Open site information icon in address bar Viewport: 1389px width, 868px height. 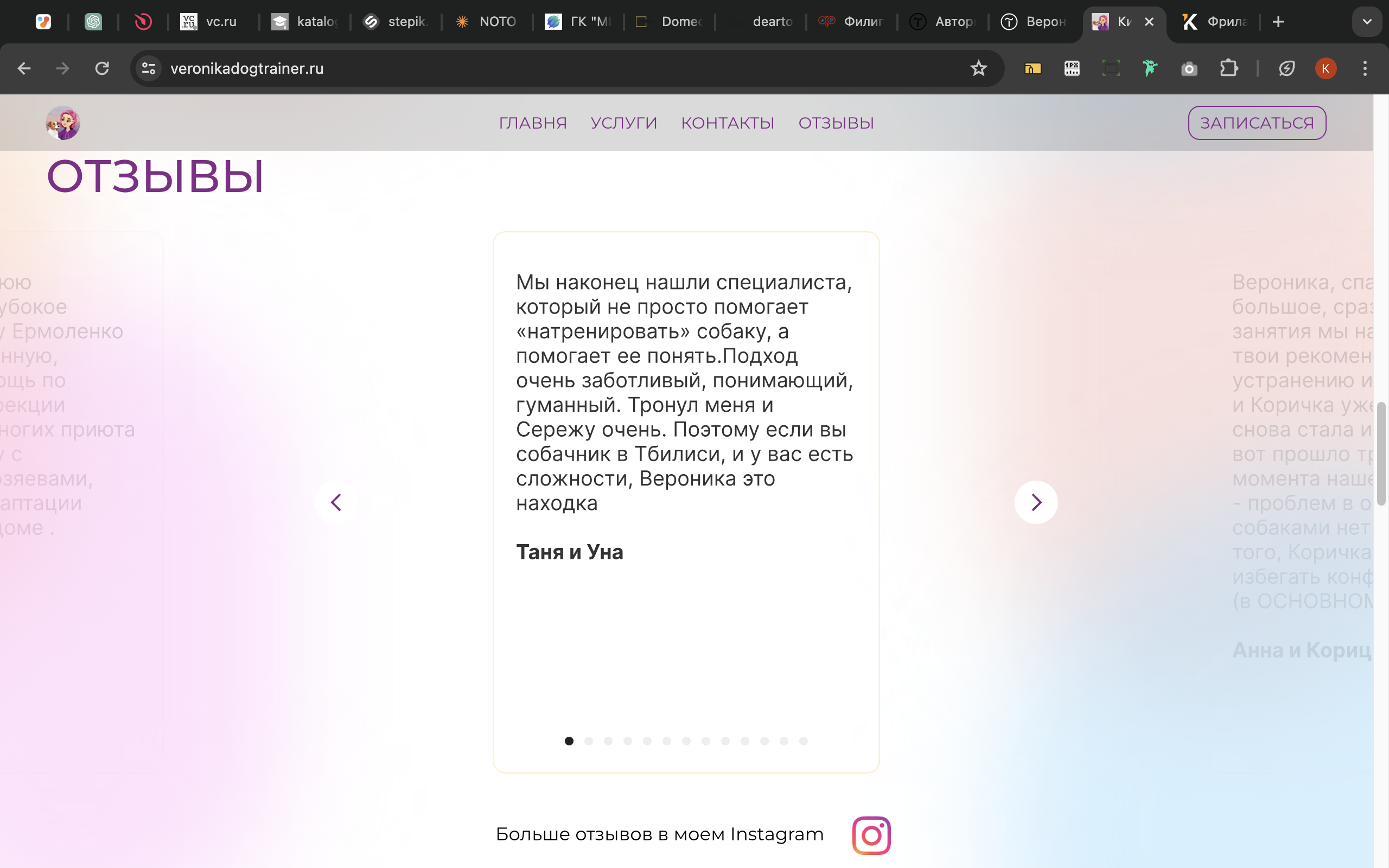[x=149, y=68]
